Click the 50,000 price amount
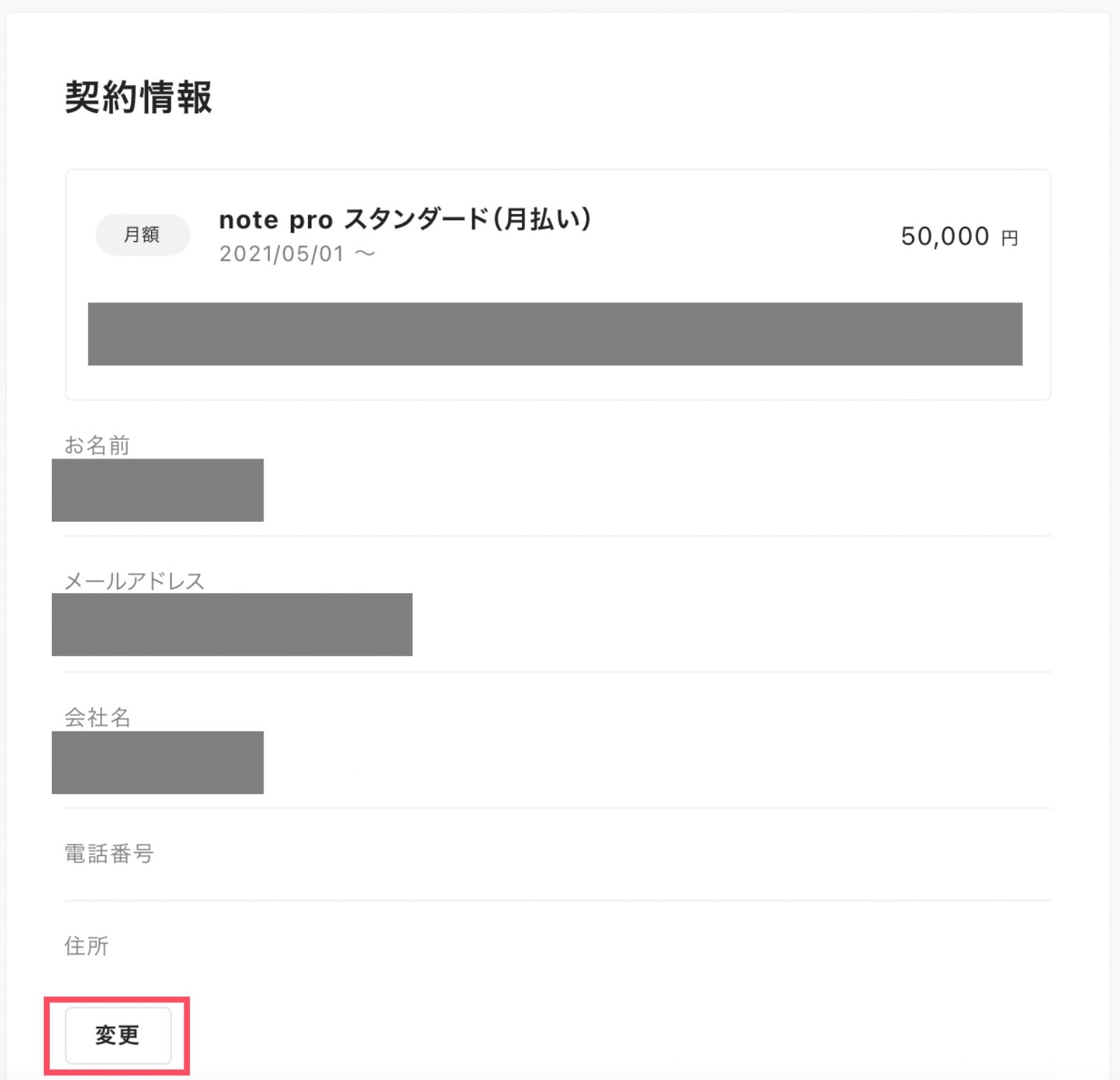1120x1080 pixels. (944, 236)
